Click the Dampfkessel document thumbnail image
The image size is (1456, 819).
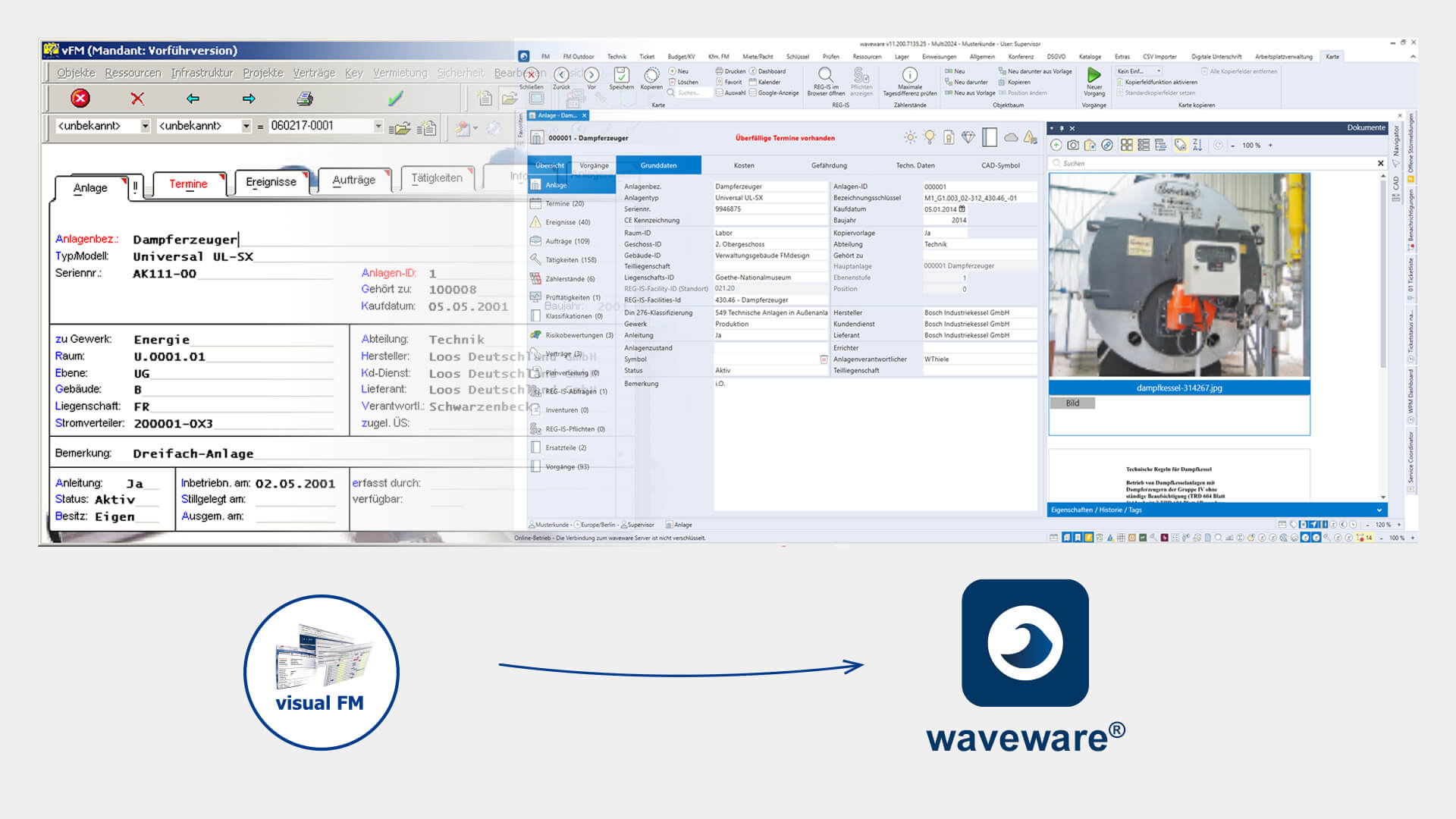(1179, 275)
